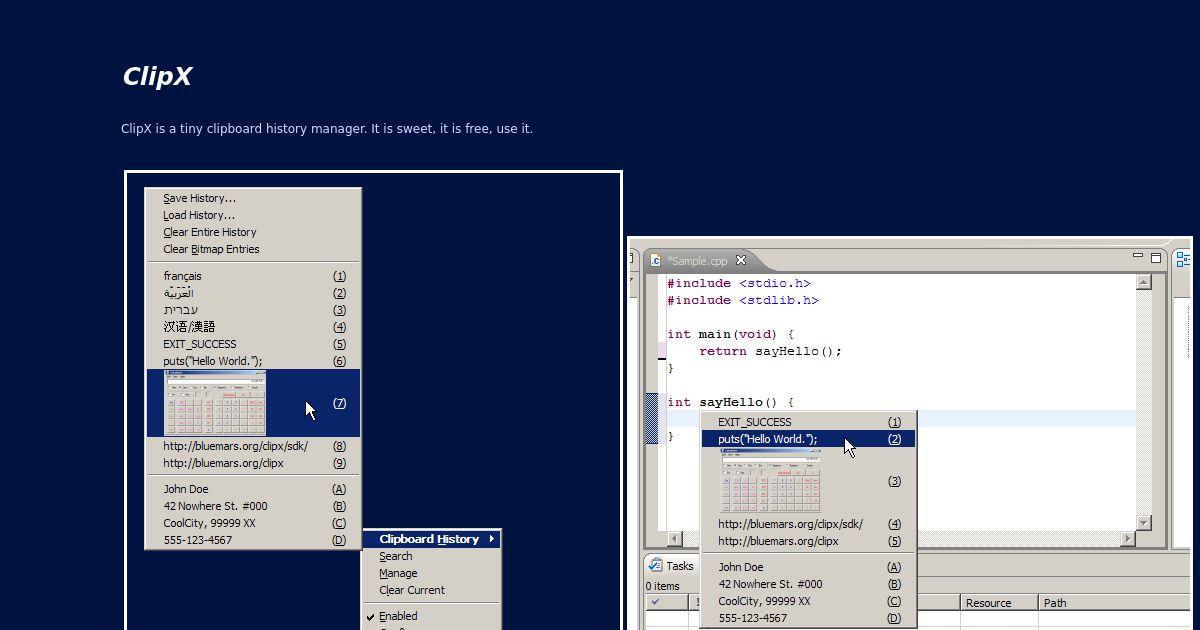Viewport: 1200px width, 630px height.
Task: Pick CoolCity, 99999 XX (C) in editor popup
Action: click(808, 601)
